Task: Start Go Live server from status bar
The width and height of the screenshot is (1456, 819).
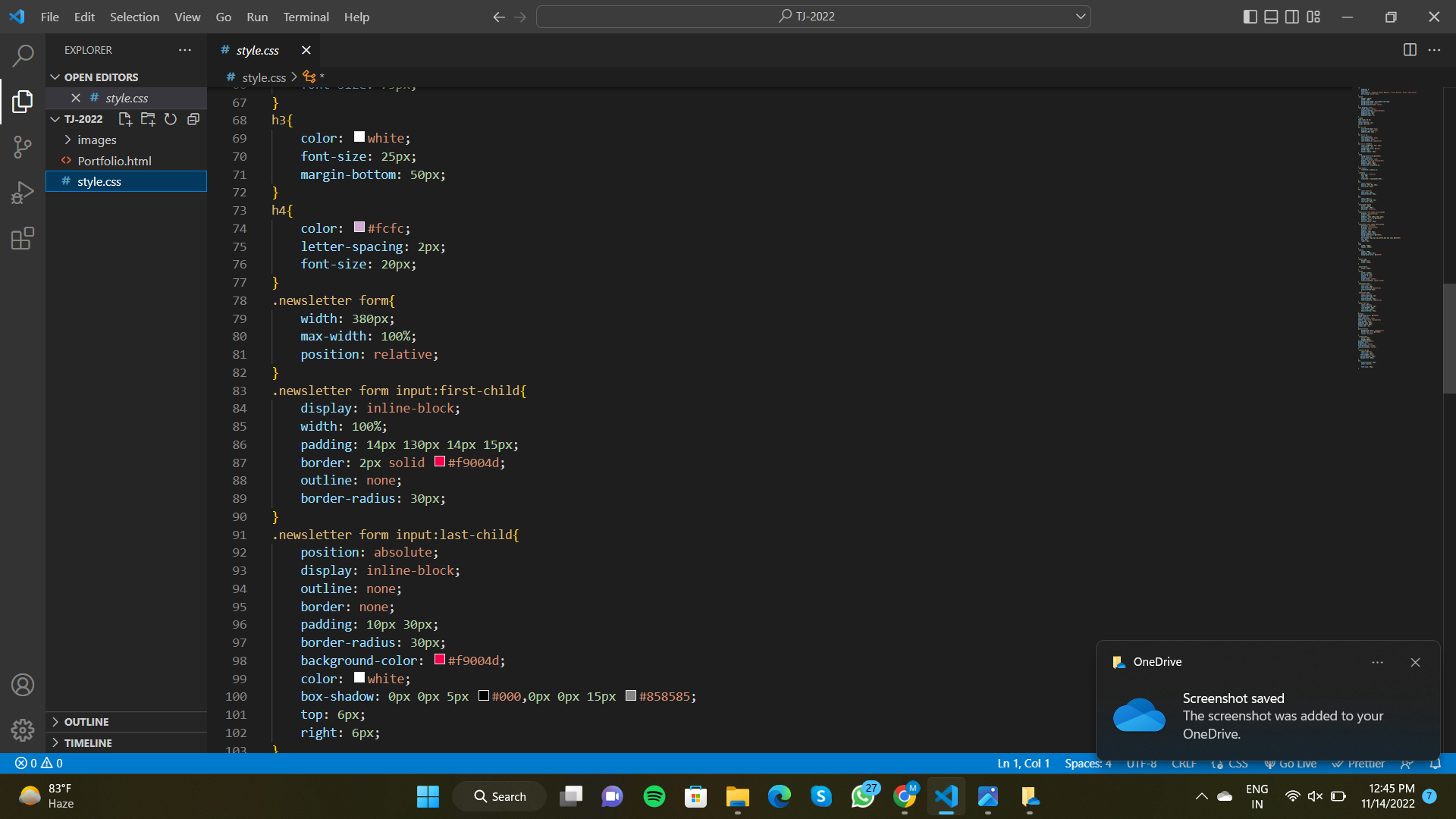Action: tap(1290, 764)
